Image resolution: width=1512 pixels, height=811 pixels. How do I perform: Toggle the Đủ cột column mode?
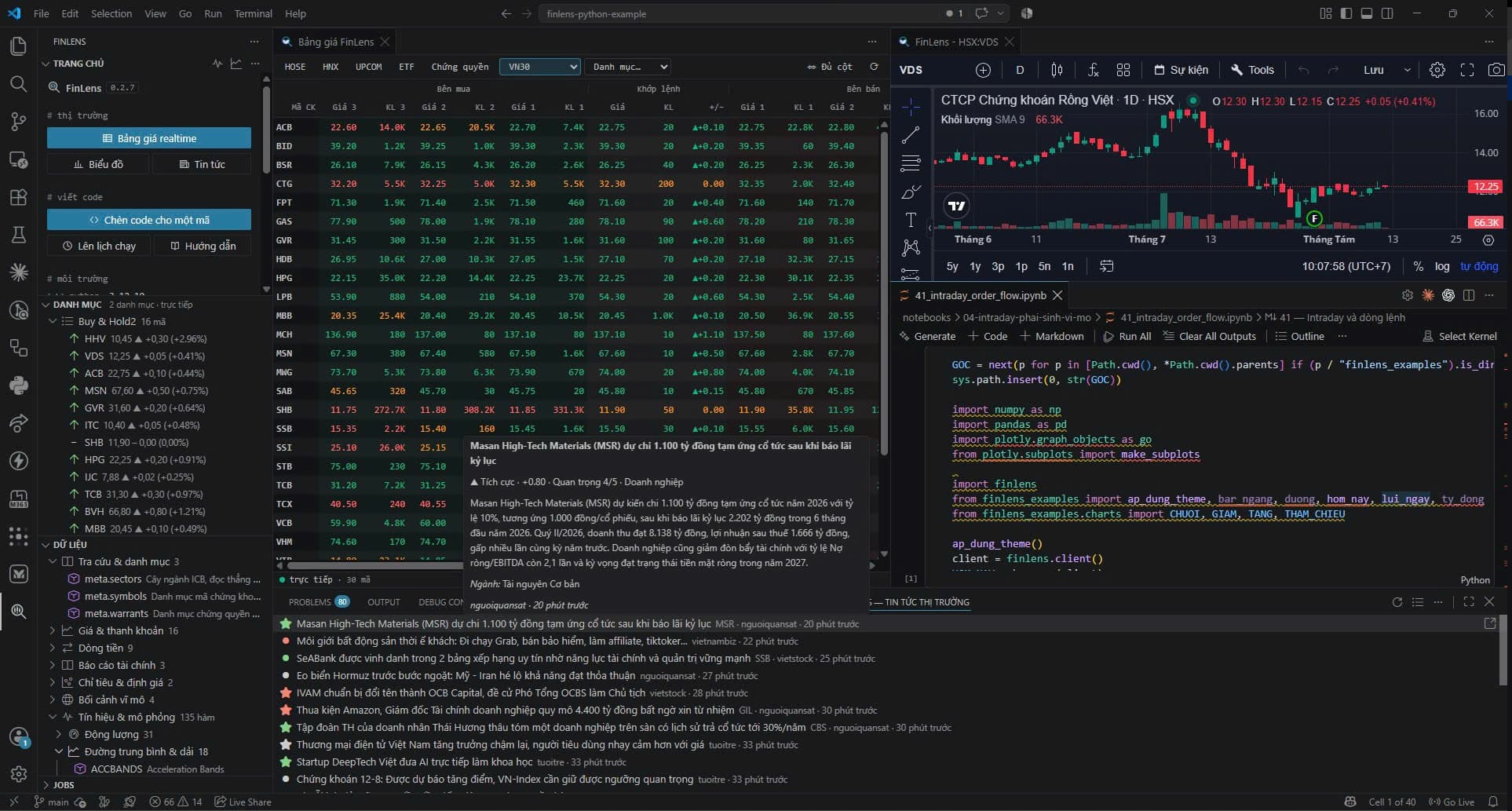(830, 67)
